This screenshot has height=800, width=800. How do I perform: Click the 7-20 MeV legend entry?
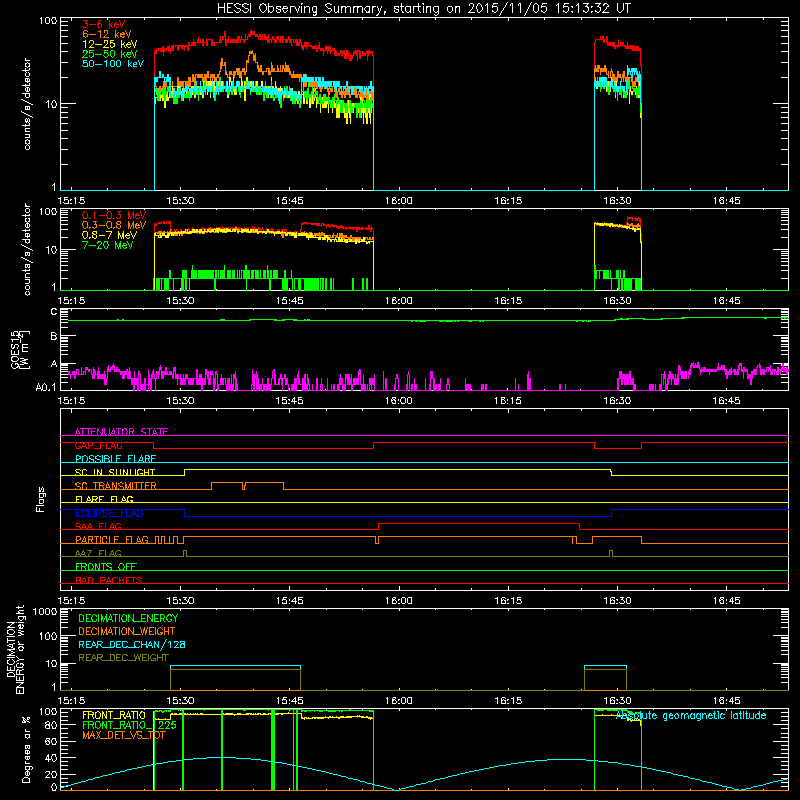[108, 245]
